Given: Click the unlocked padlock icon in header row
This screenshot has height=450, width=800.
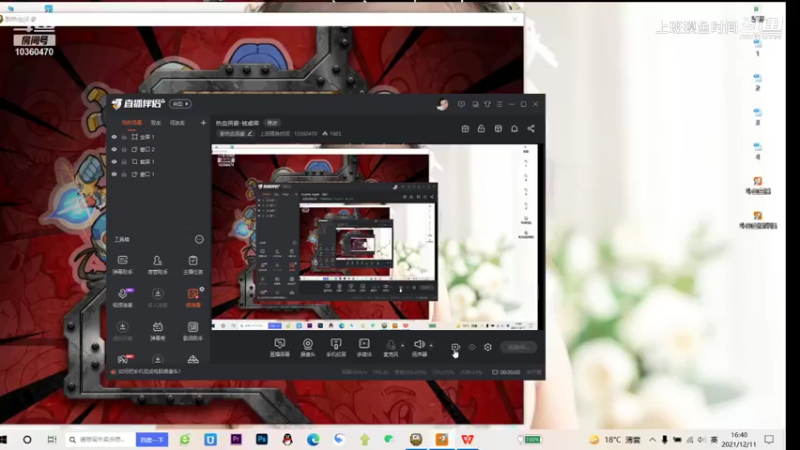Looking at the screenshot, I should click(481, 129).
